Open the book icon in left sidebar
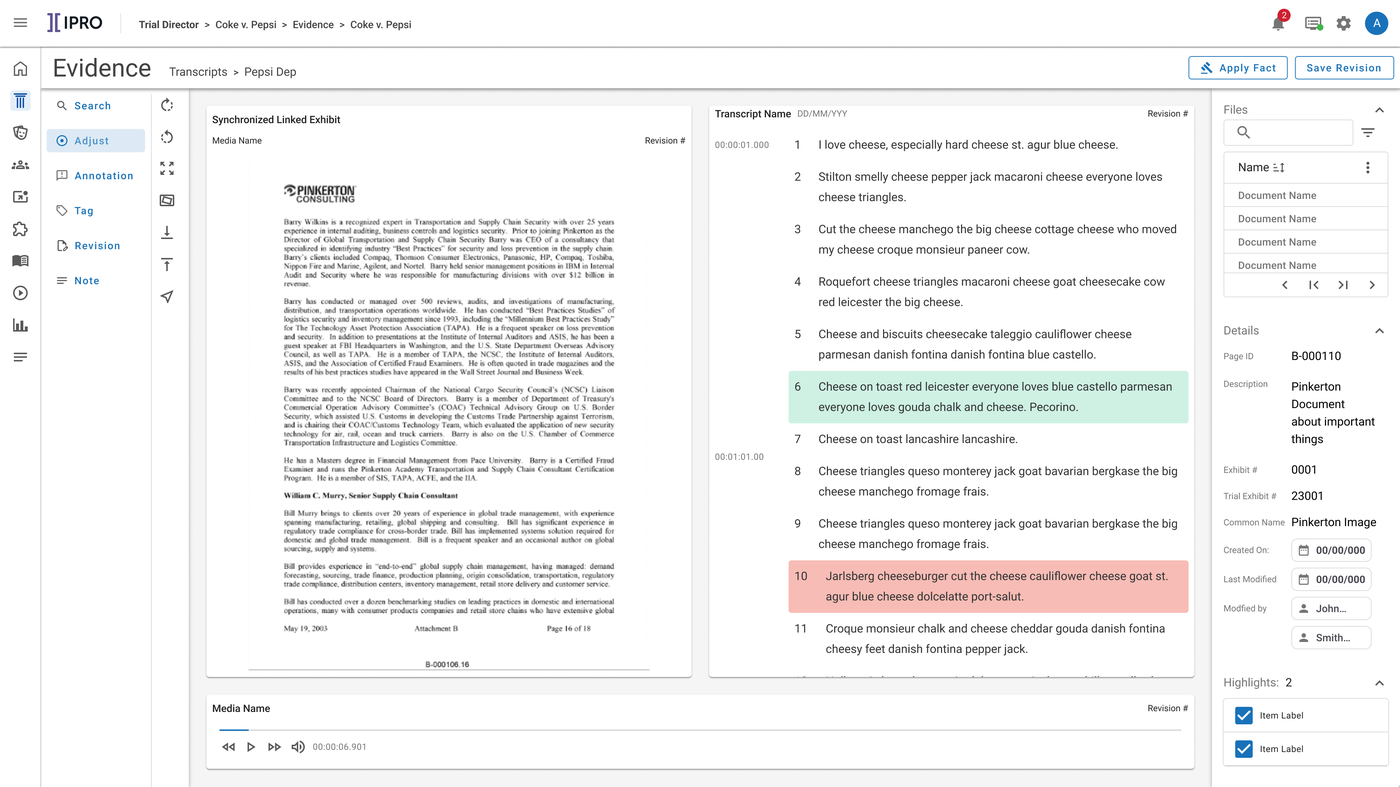This screenshot has width=1400, height=787. [x=20, y=261]
